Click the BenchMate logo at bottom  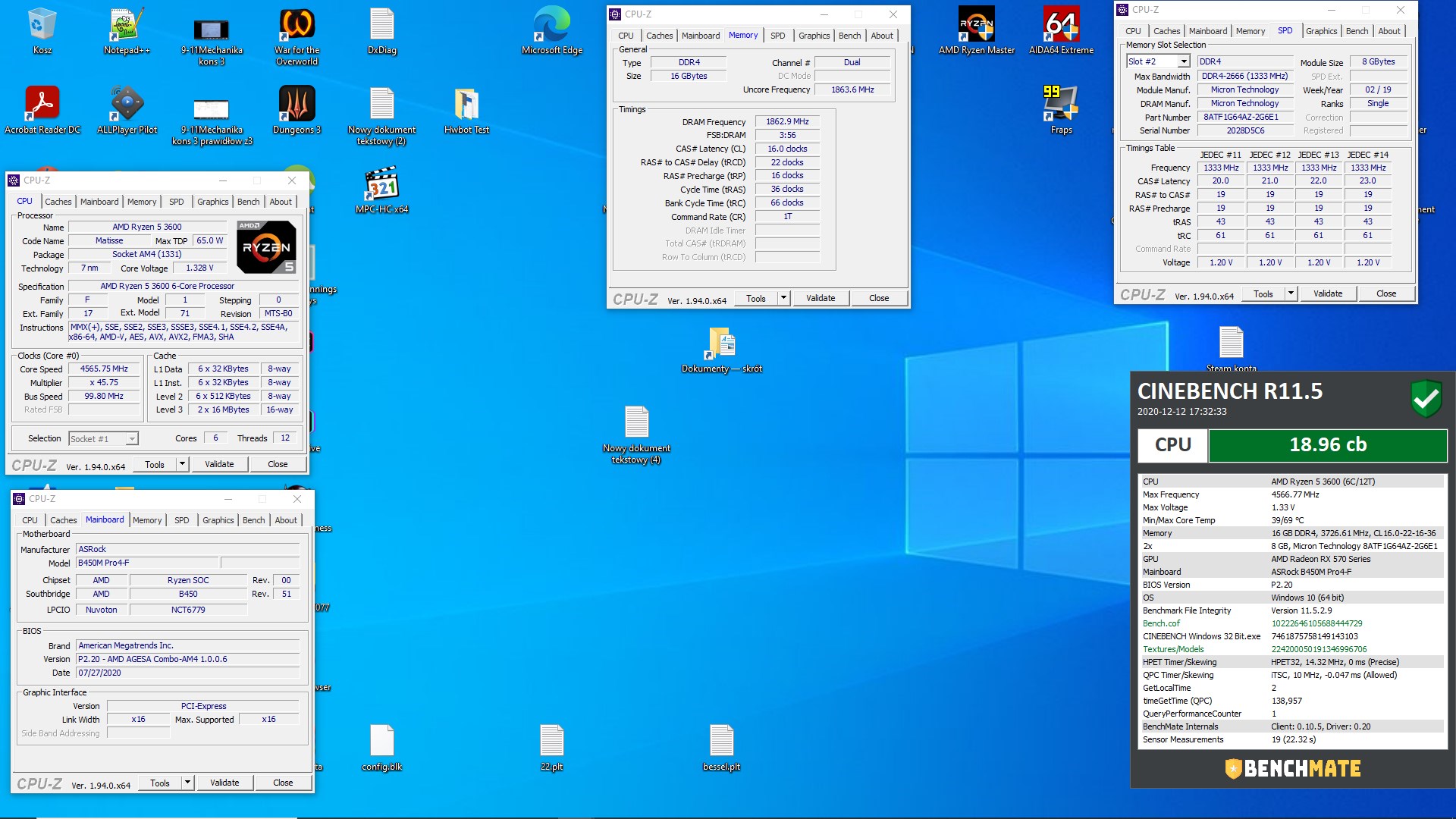(1292, 768)
